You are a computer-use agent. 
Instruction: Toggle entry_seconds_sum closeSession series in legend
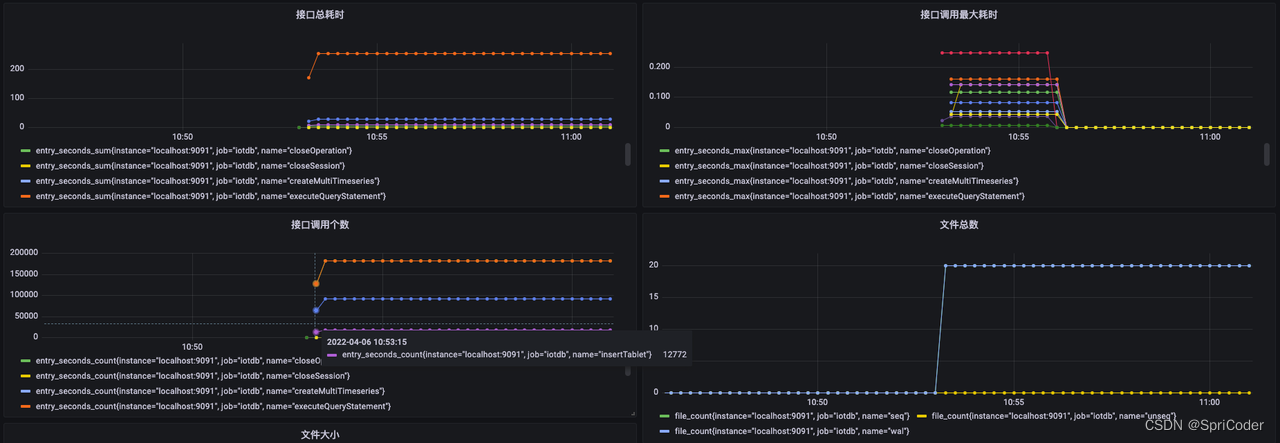[190, 165]
